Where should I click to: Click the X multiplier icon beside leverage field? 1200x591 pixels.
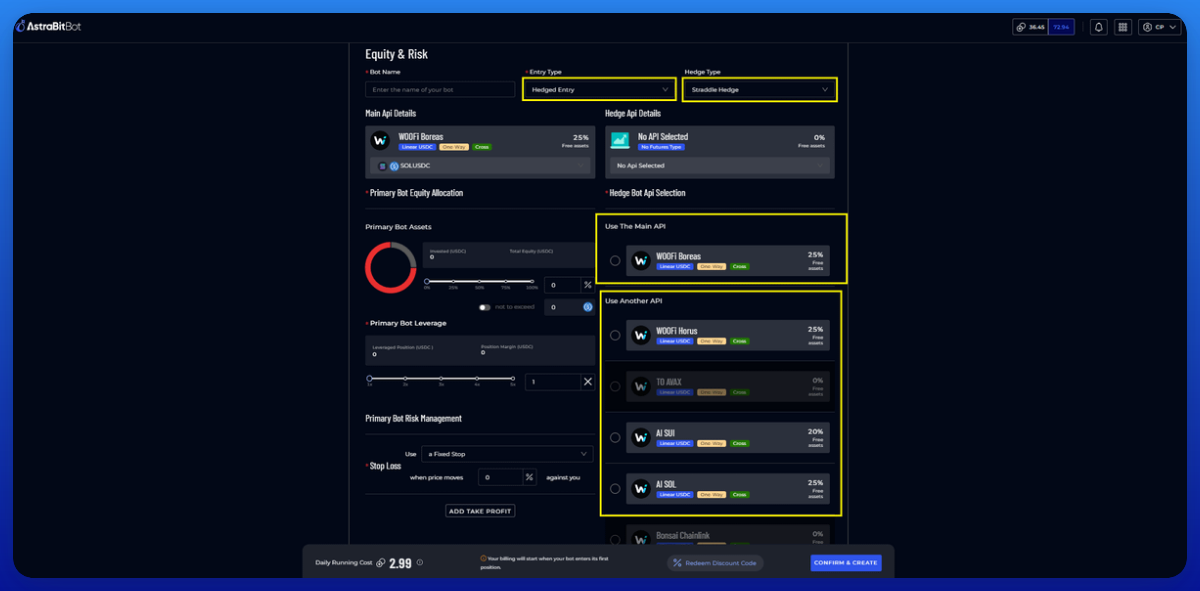click(587, 382)
